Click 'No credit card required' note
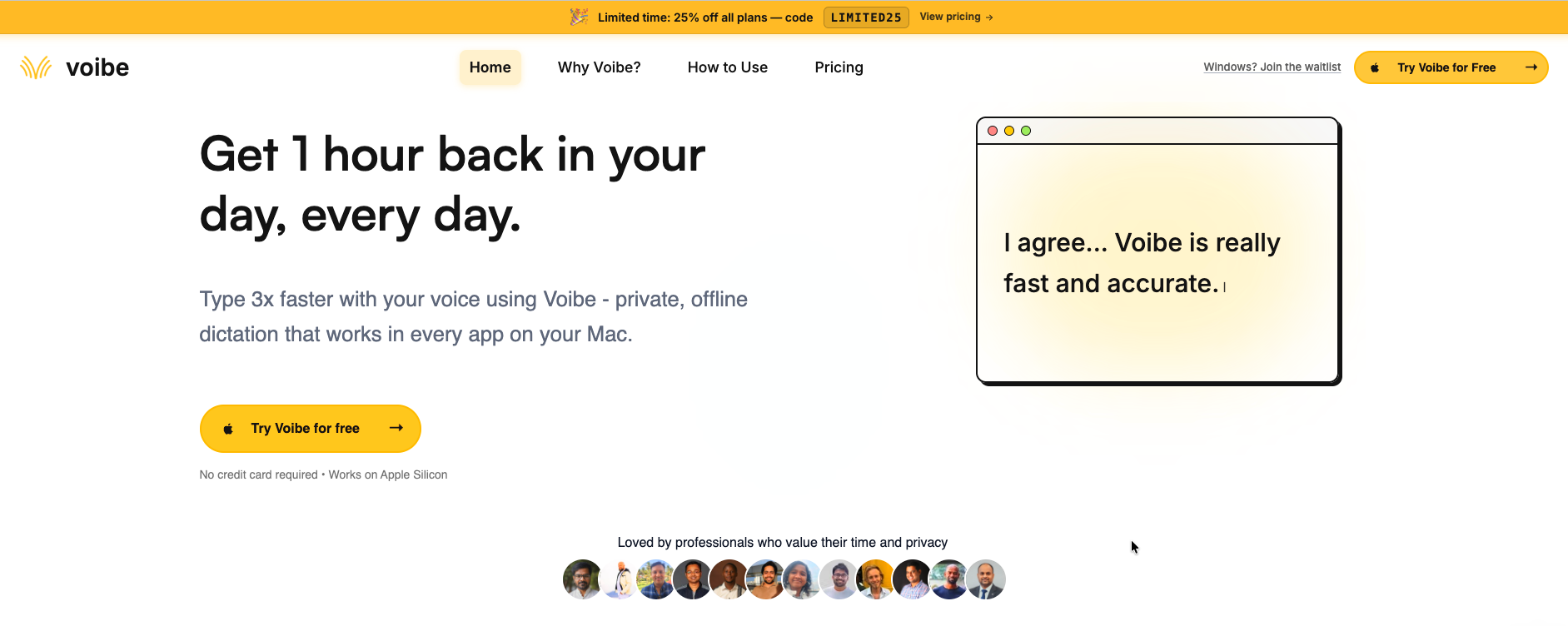 [323, 474]
